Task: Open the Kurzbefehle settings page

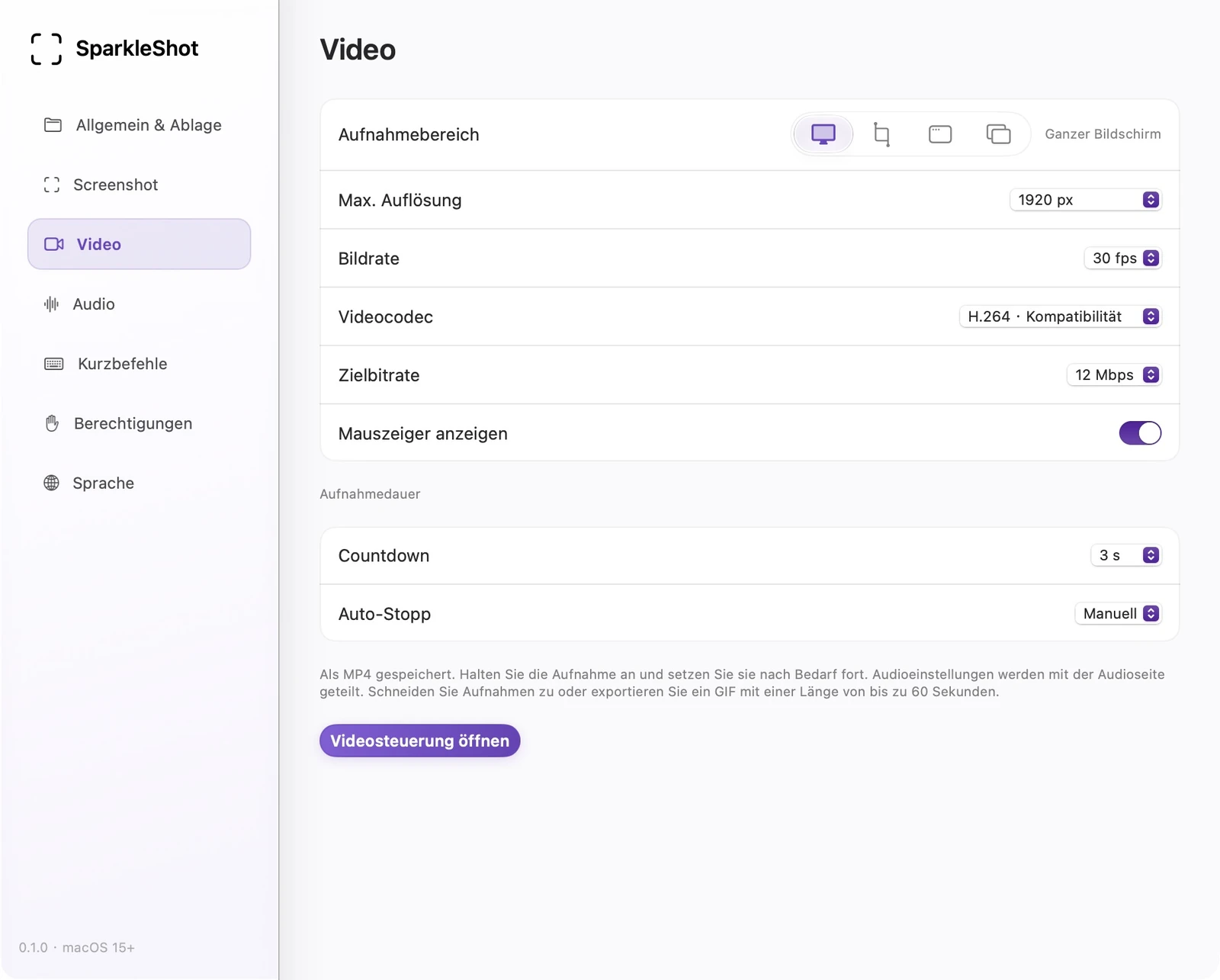Action: pos(139,364)
